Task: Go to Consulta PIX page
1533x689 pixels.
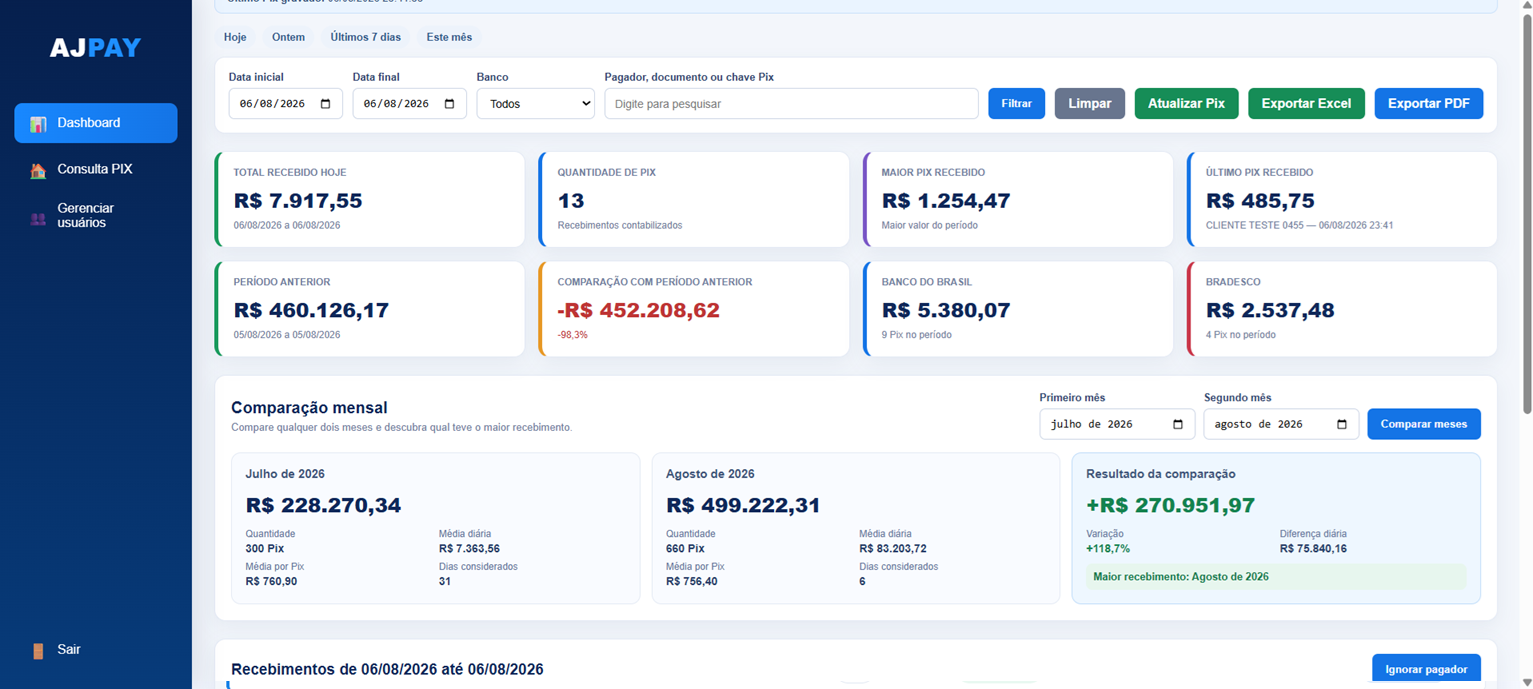Action: [x=96, y=169]
